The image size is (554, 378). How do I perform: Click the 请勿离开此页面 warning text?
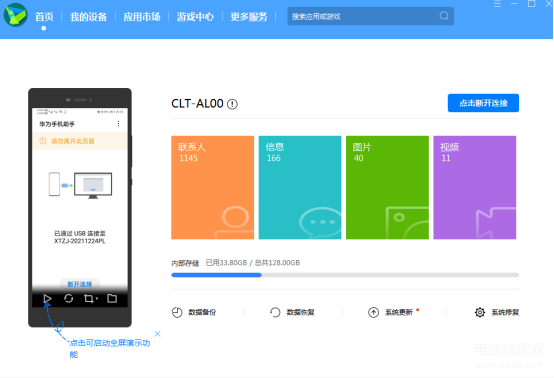73,141
